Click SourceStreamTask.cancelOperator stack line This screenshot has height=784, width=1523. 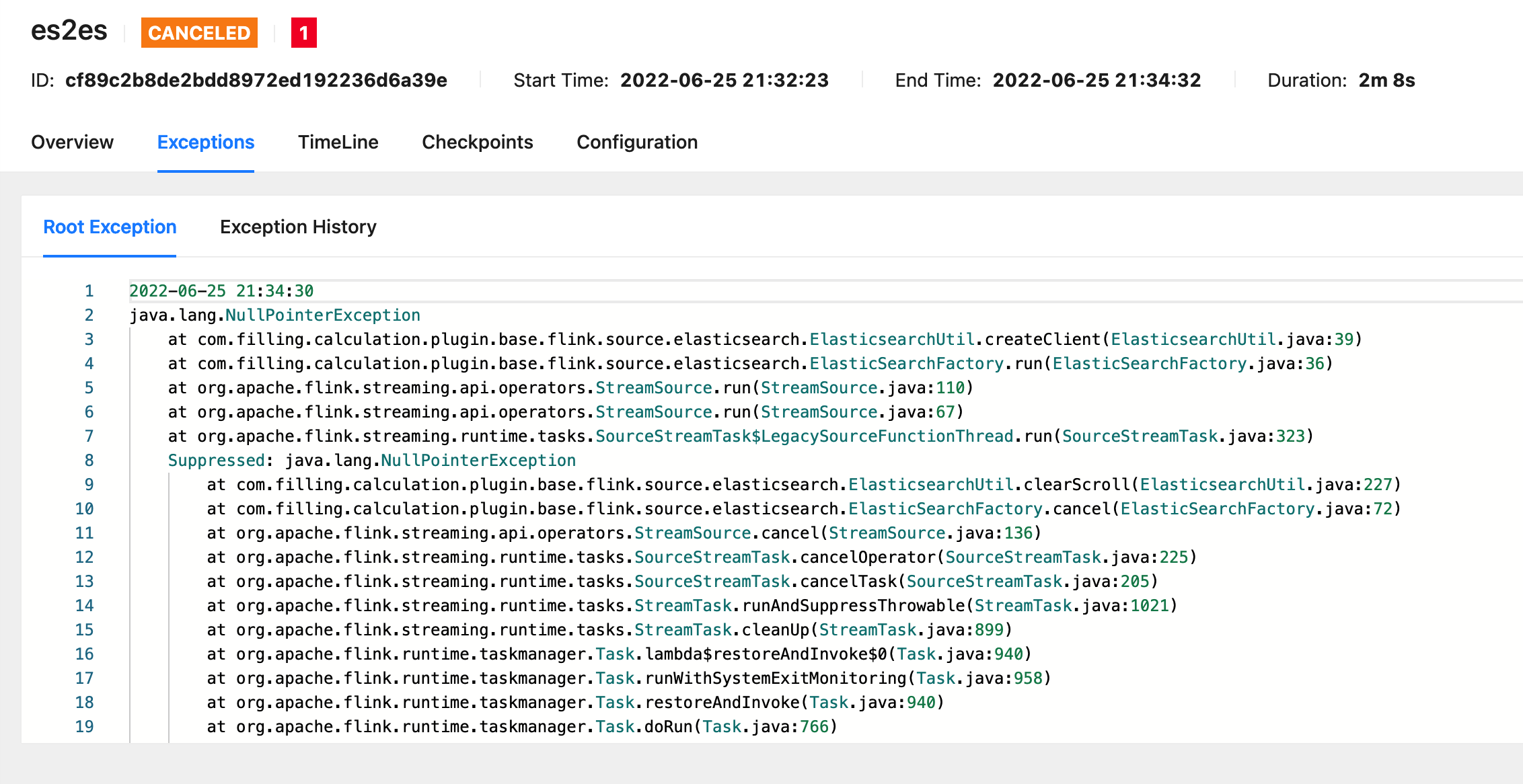(702, 557)
